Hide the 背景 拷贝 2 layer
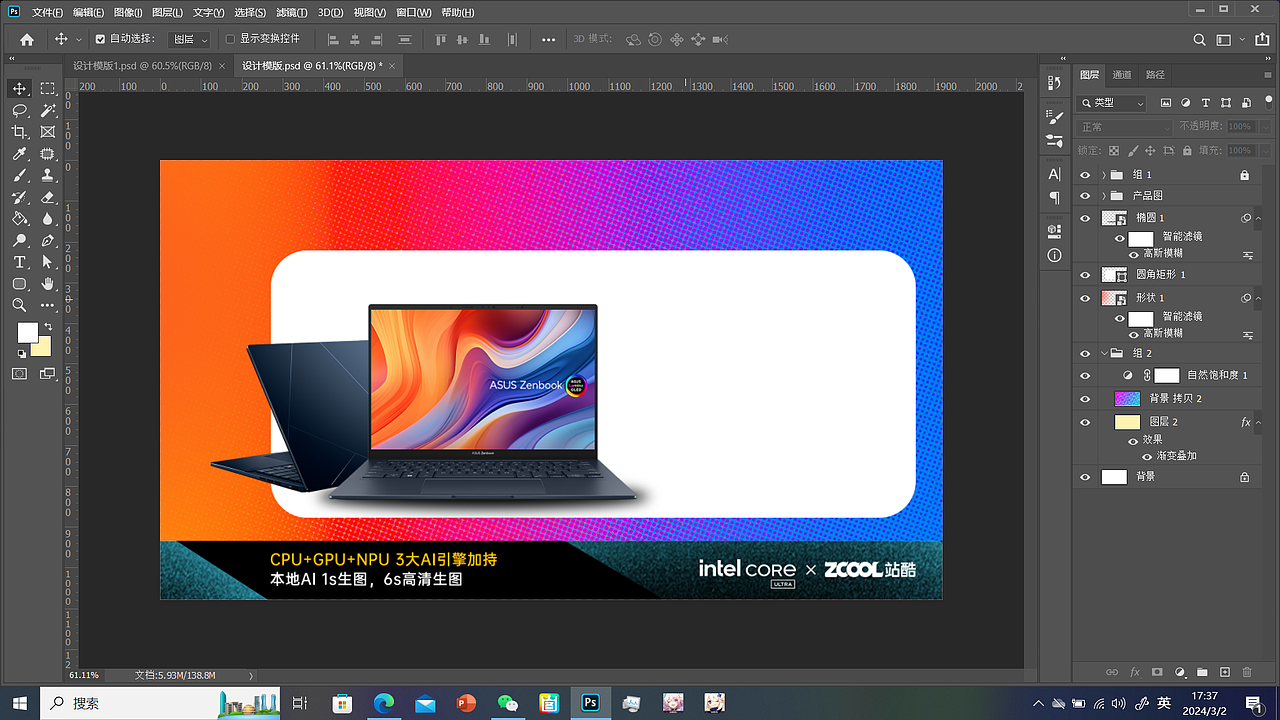 pos(1085,398)
